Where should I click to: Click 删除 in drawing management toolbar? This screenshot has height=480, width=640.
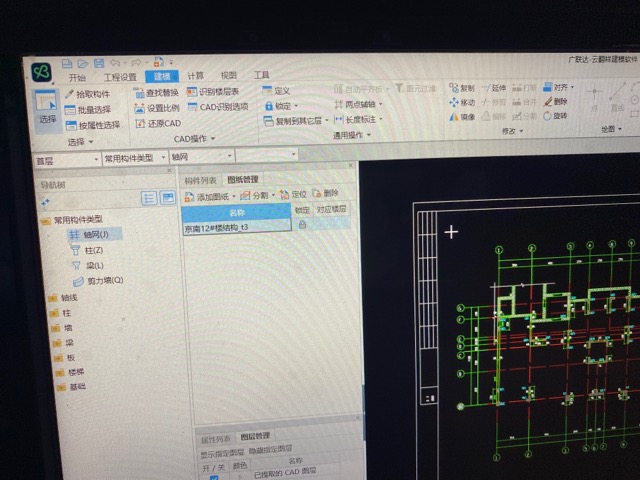pos(326,193)
